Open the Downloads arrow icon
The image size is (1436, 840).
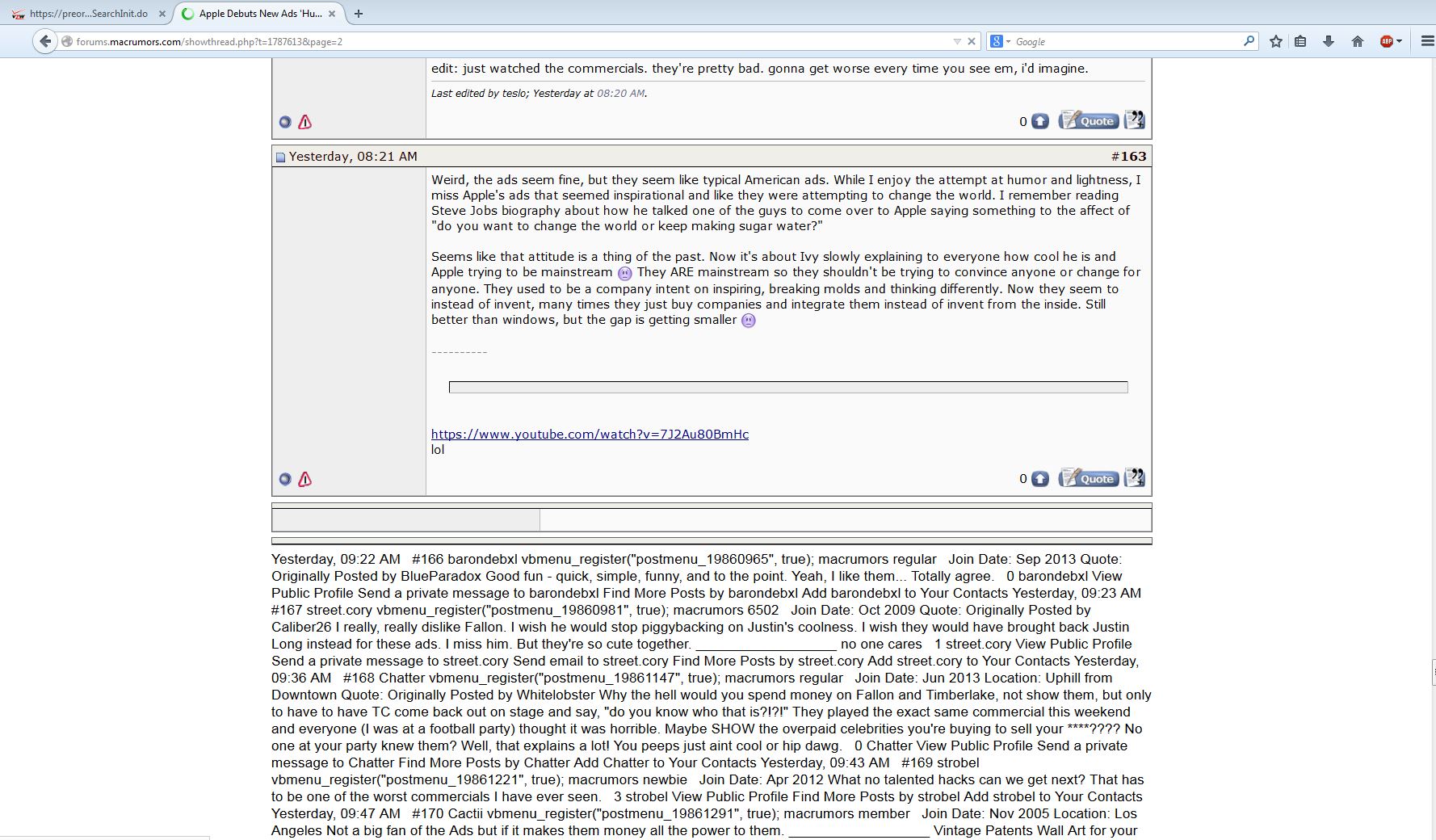[x=1329, y=41]
